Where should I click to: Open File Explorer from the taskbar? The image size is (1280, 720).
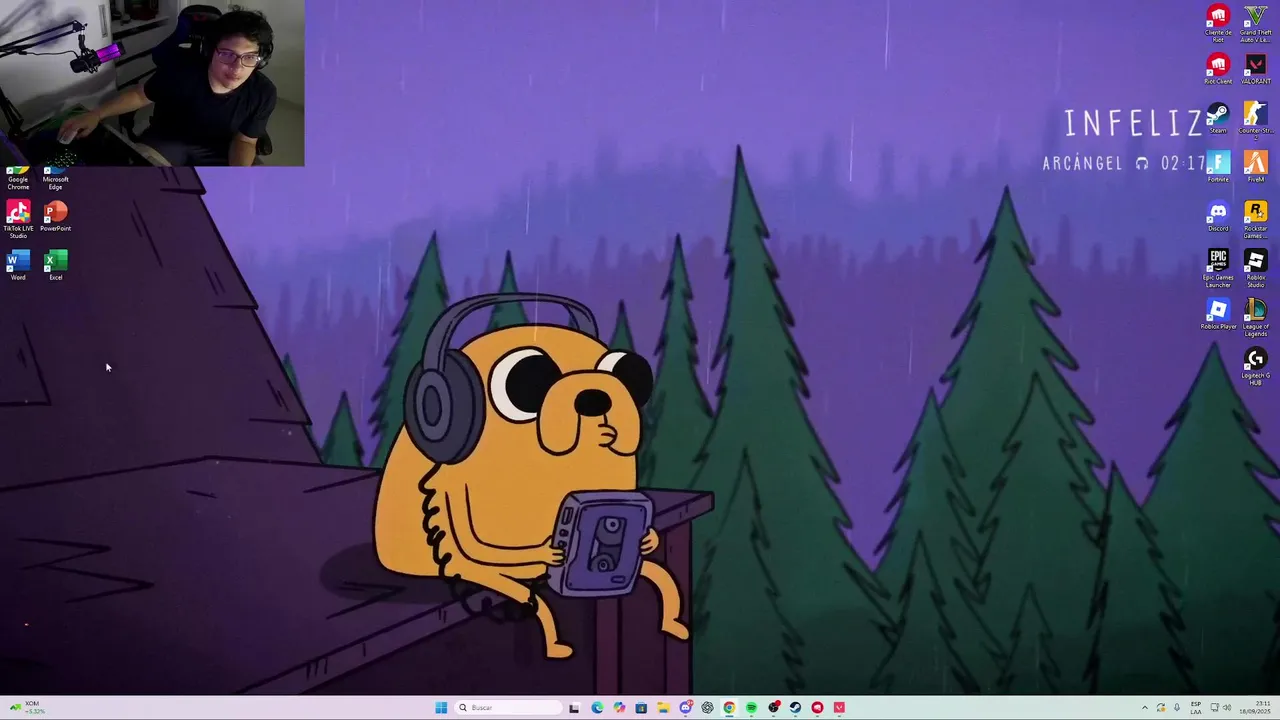click(663, 707)
